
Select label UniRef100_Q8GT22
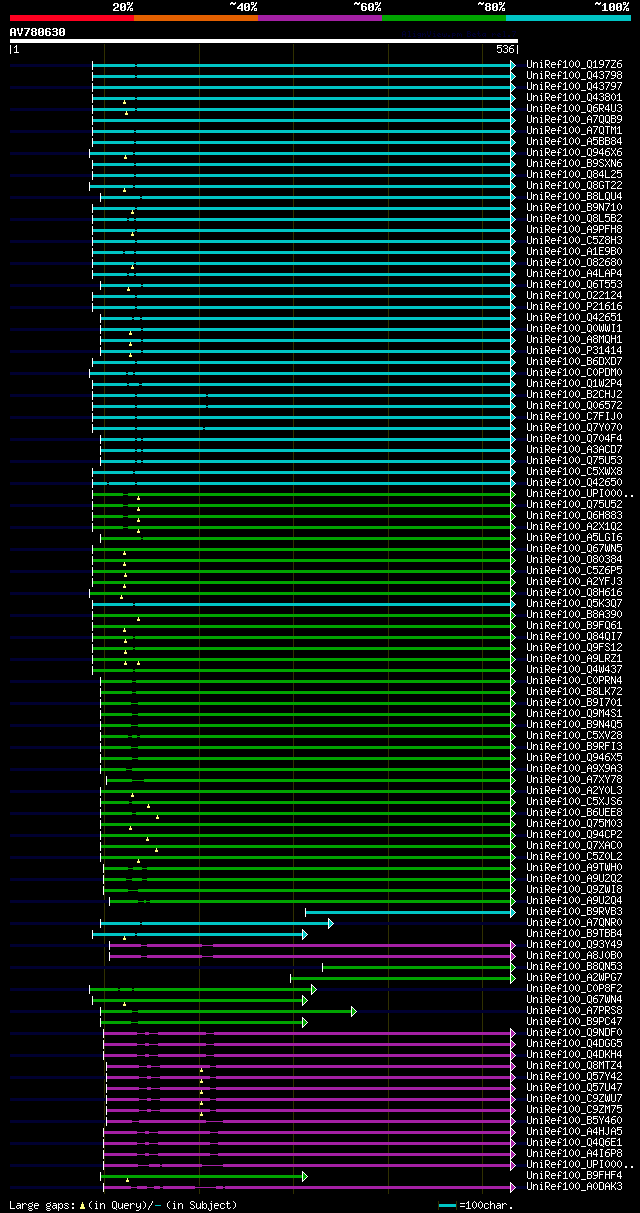coord(574,185)
